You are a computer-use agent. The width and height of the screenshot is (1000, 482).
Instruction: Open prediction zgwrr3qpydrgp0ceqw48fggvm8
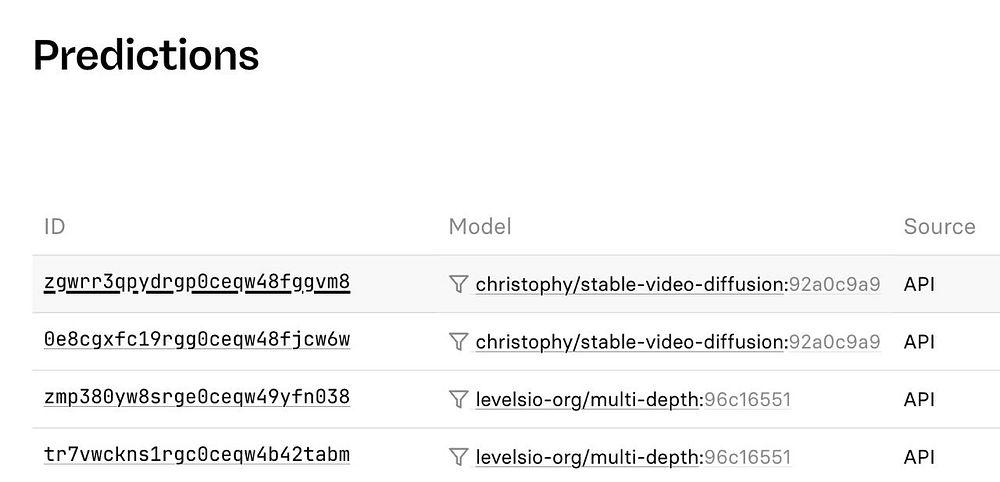coord(197,282)
